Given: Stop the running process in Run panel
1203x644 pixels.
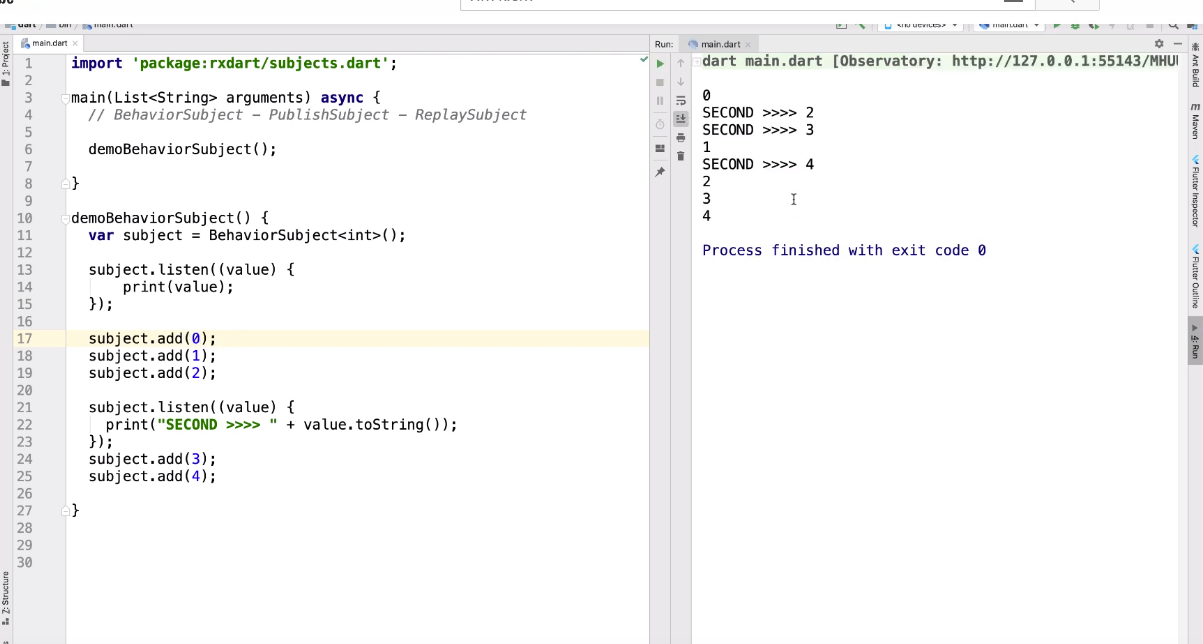Looking at the screenshot, I should 660,82.
